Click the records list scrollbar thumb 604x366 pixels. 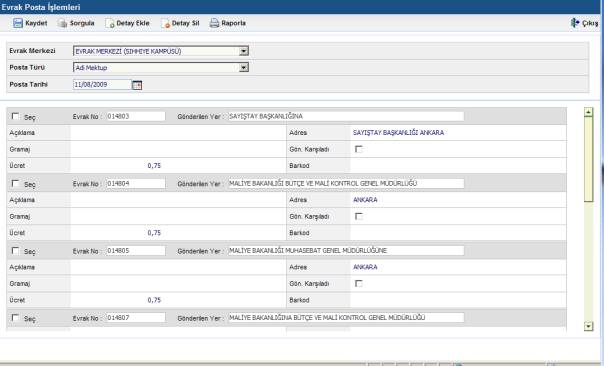[x=588, y=159]
